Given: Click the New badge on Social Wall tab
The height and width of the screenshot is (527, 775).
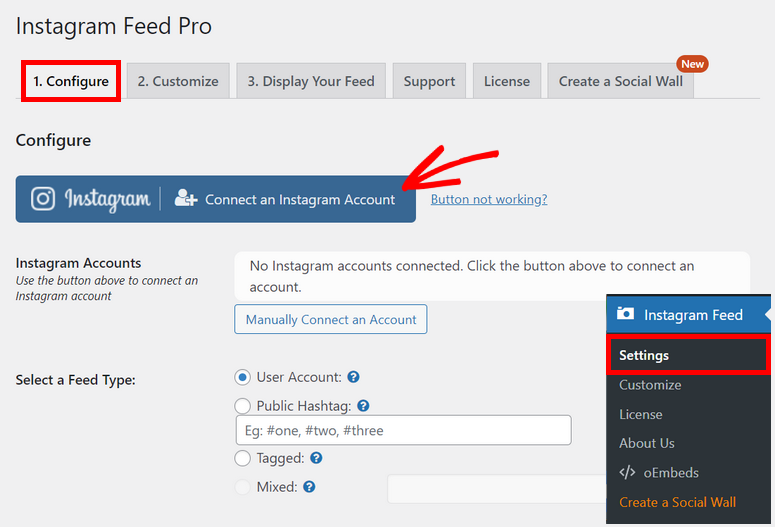Looking at the screenshot, I should 692,64.
